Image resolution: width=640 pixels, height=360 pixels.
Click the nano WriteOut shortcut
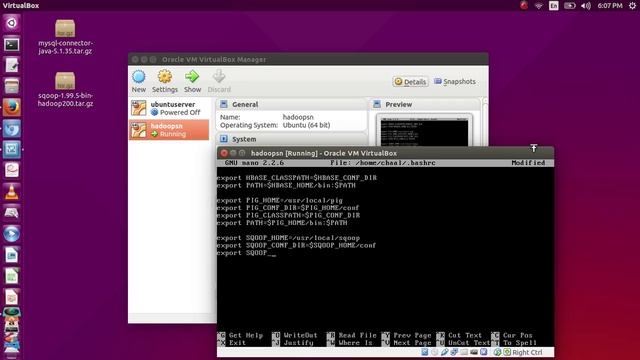coord(295,335)
